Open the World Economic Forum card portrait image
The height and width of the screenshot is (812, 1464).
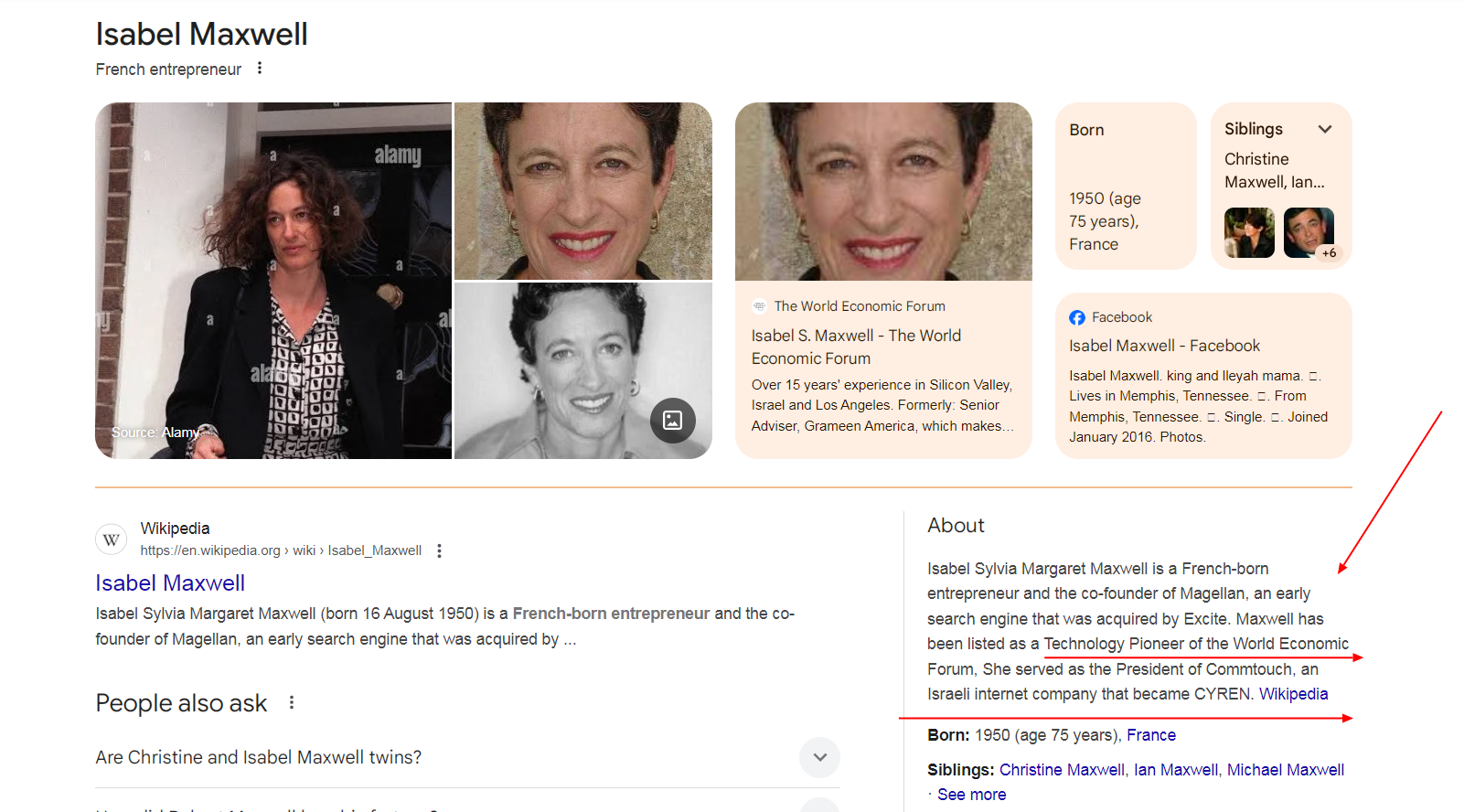tap(883, 191)
